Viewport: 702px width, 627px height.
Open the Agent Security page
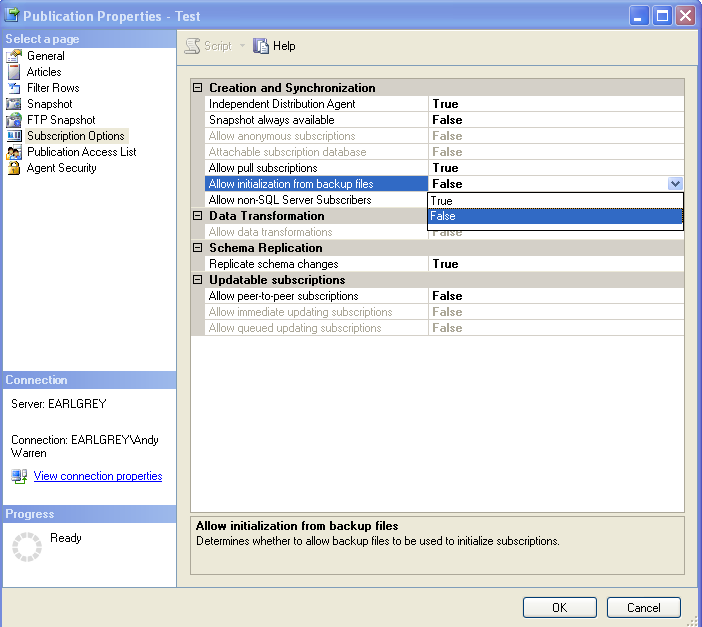coord(61,168)
